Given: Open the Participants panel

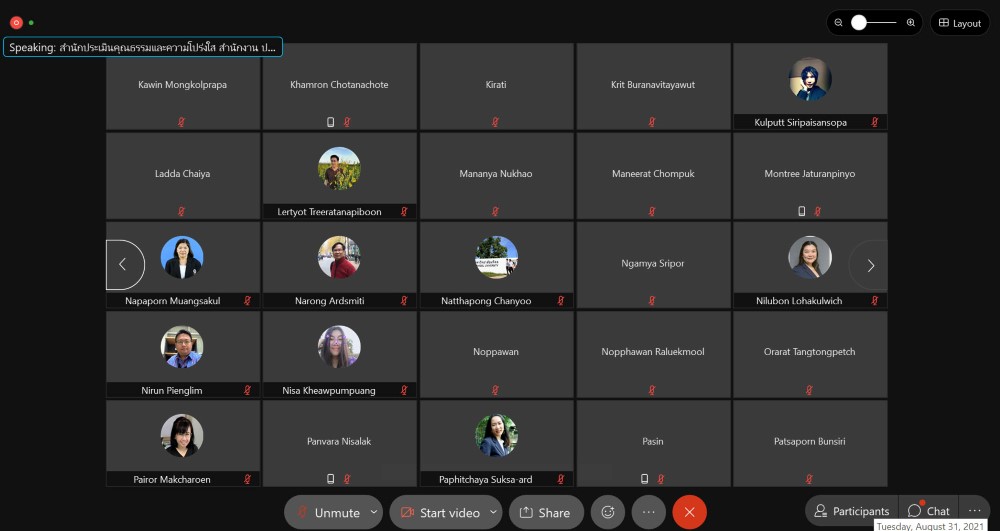Looking at the screenshot, I should point(851,511).
